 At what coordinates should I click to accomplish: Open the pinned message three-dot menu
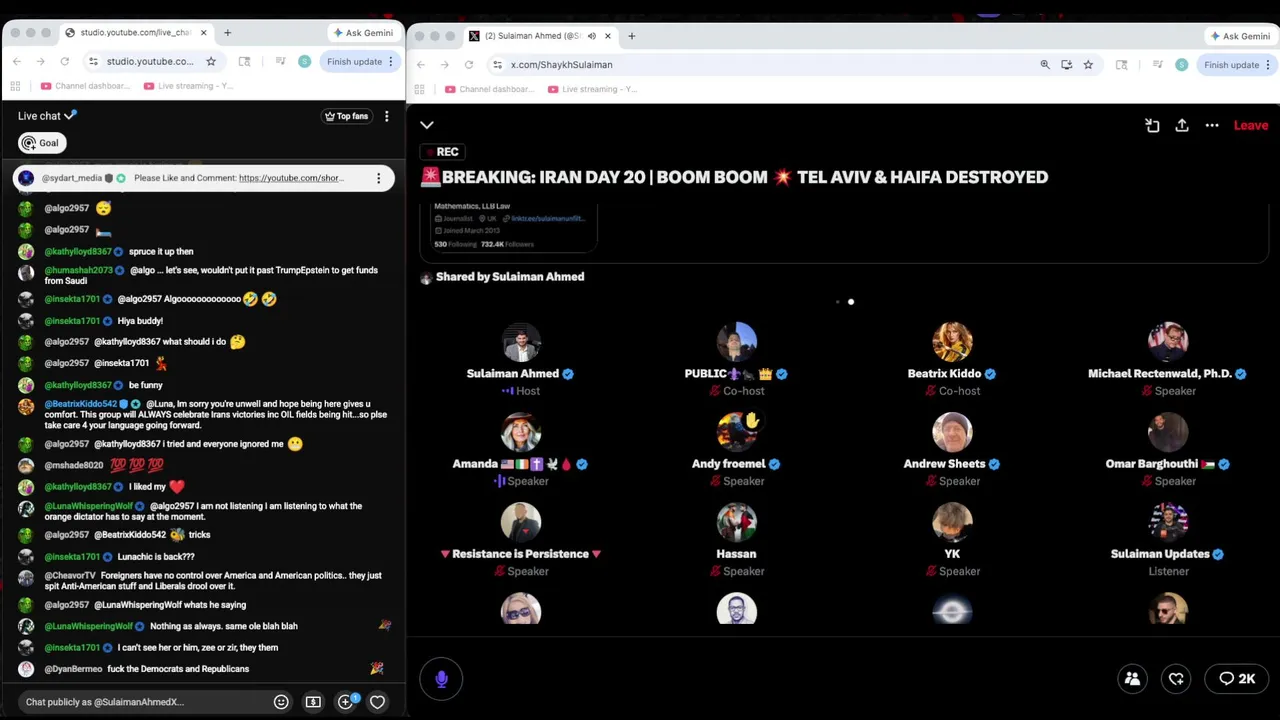(378, 178)
